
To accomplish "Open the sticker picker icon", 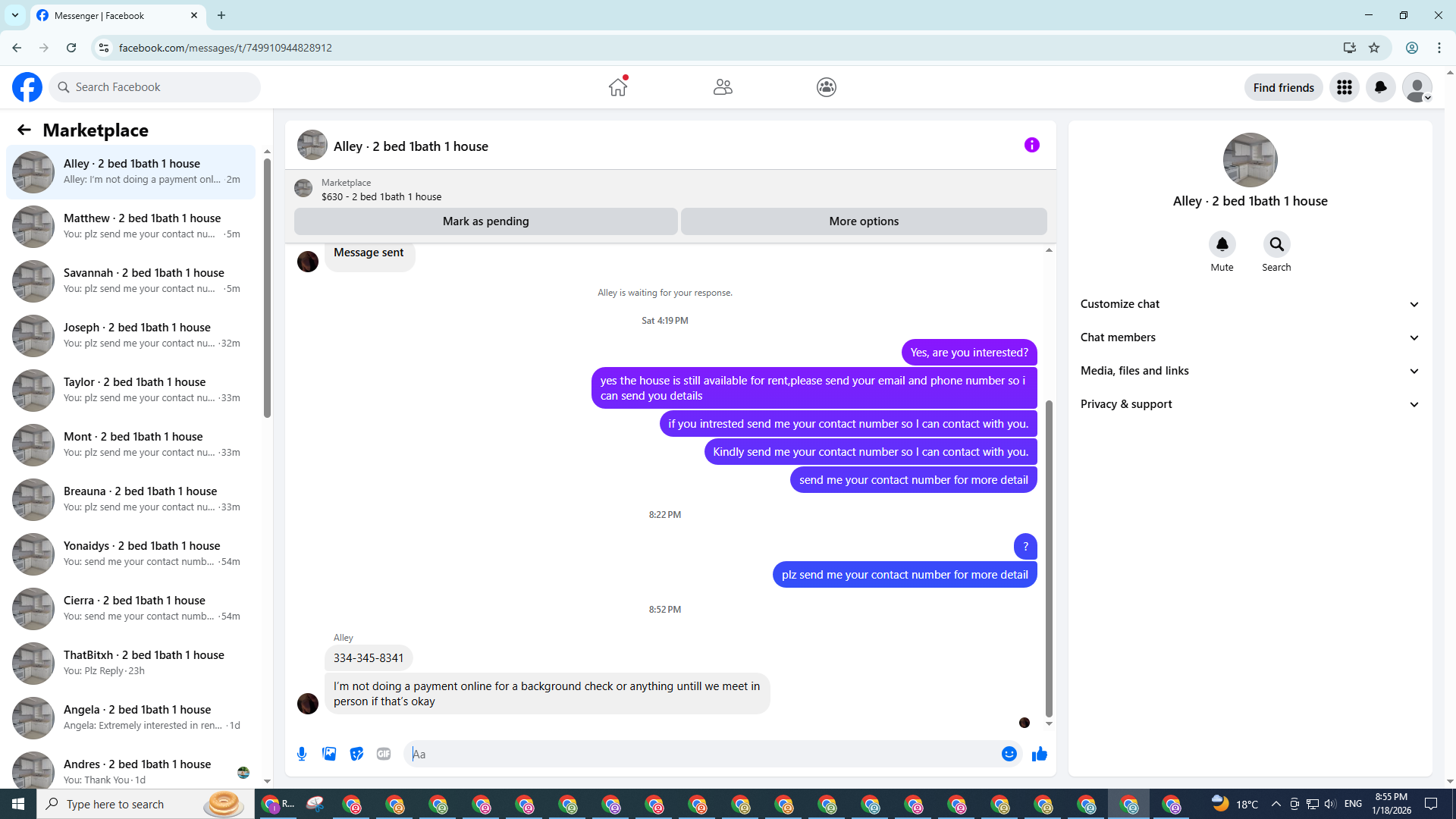I will tap(356, 754).
